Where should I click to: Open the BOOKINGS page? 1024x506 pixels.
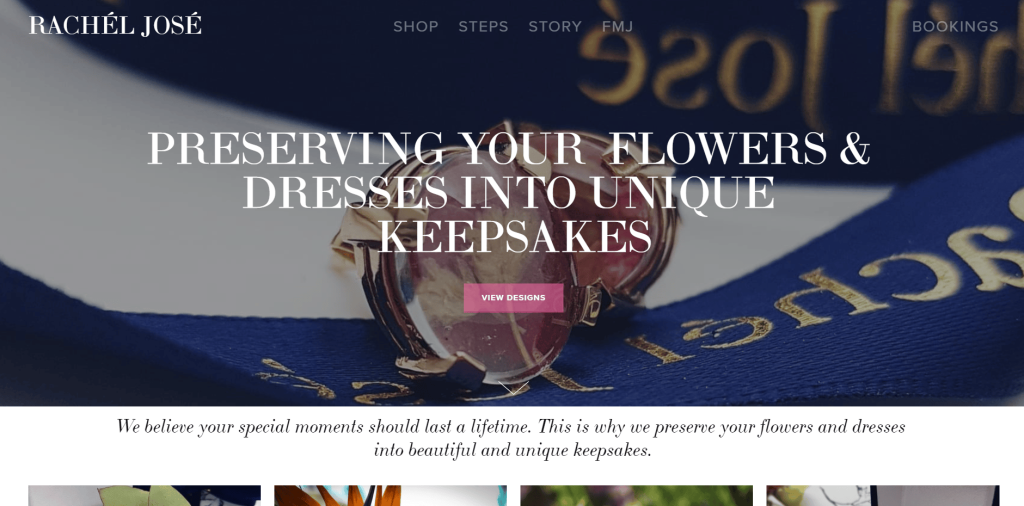coord(955,27)
